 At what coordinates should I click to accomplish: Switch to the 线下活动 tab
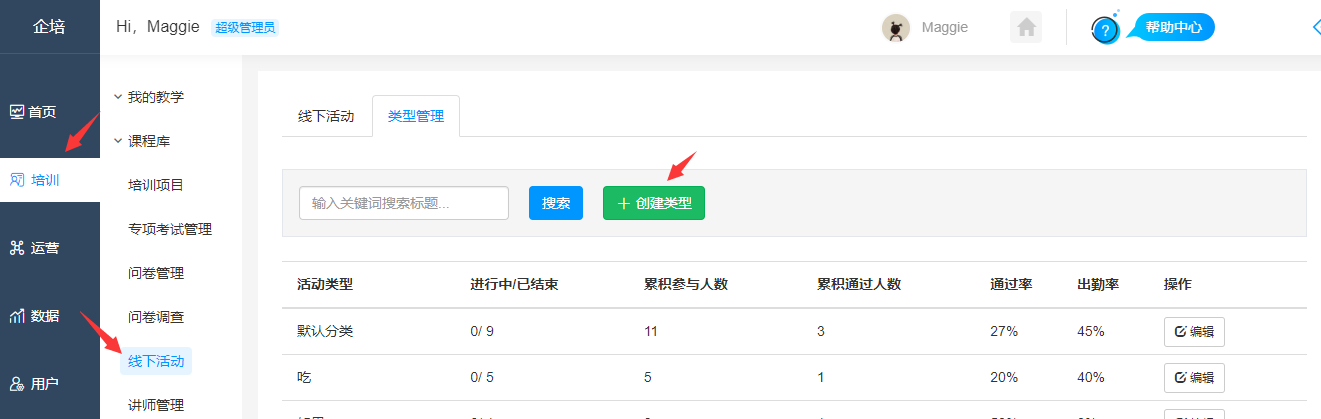tap(326, 116)
